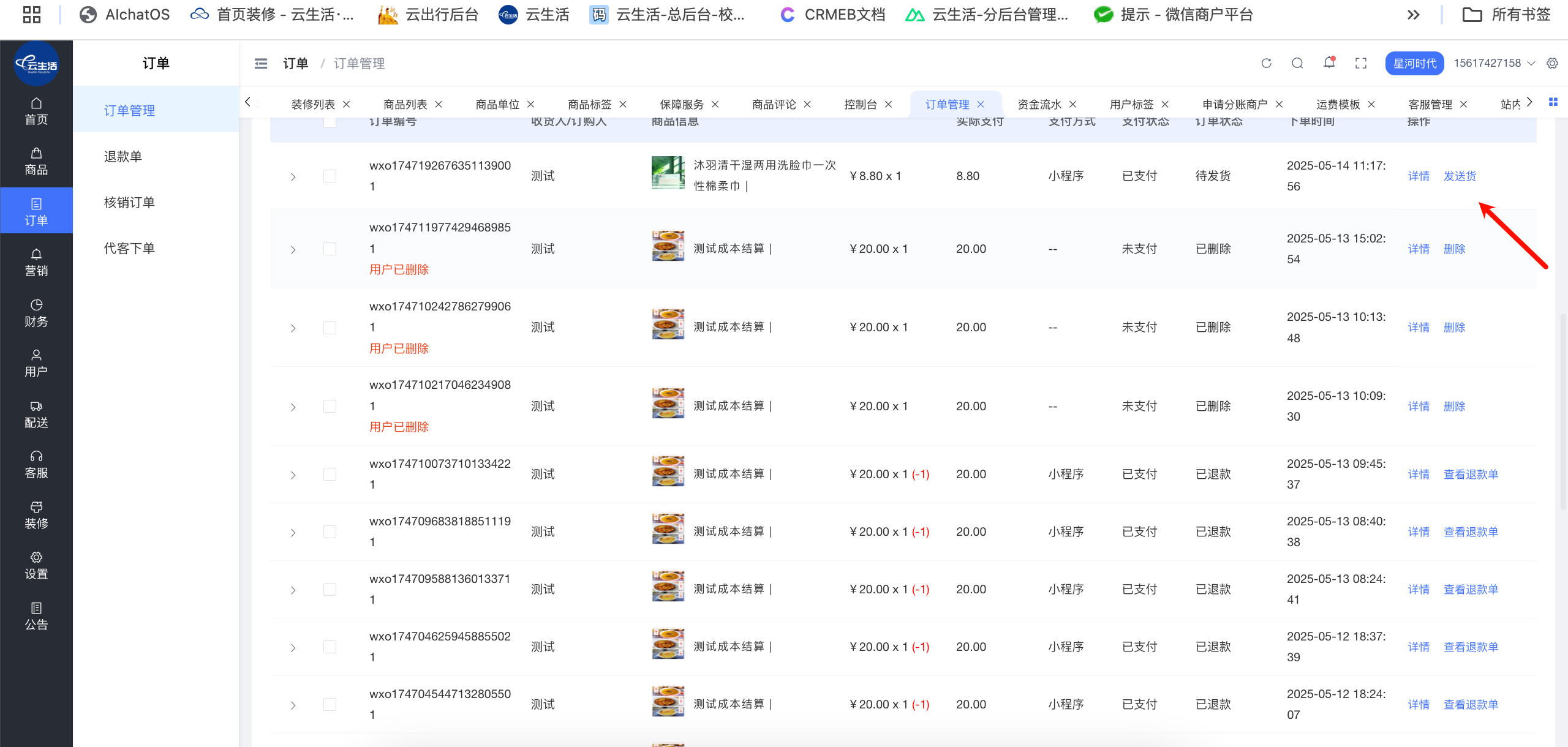Viewport: 1568px width, 747px height.
Task: Show more bookmarks chevron
Action: pos(1414,15)
